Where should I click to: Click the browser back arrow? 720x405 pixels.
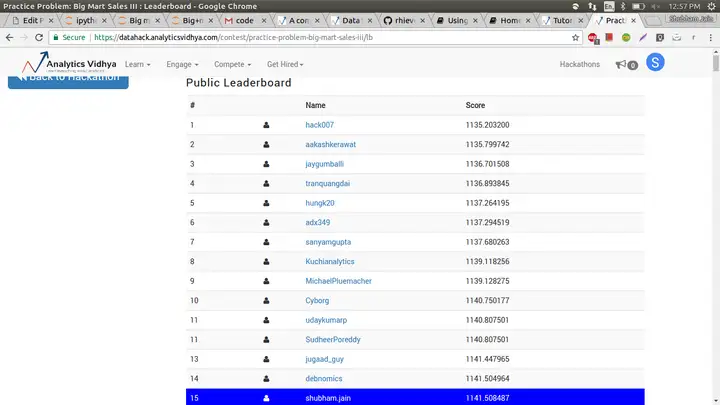(10, 38)
